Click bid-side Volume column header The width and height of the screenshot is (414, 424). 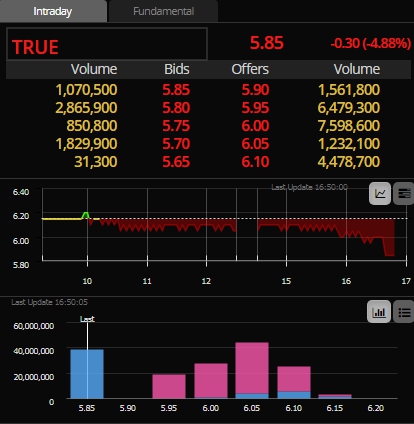coord(94,69)
